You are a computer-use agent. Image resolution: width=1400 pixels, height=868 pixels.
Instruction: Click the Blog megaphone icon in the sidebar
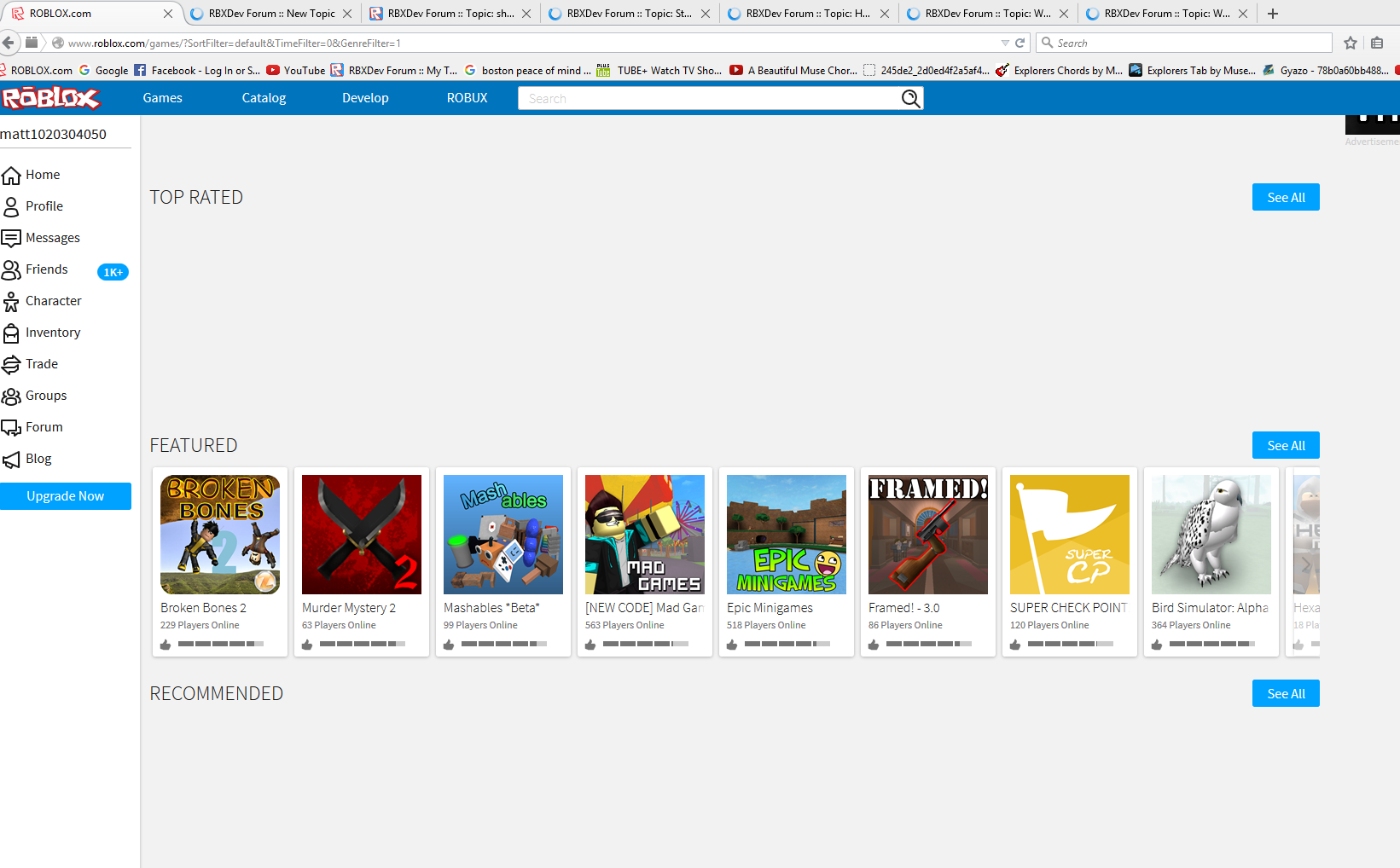point(11,460)
